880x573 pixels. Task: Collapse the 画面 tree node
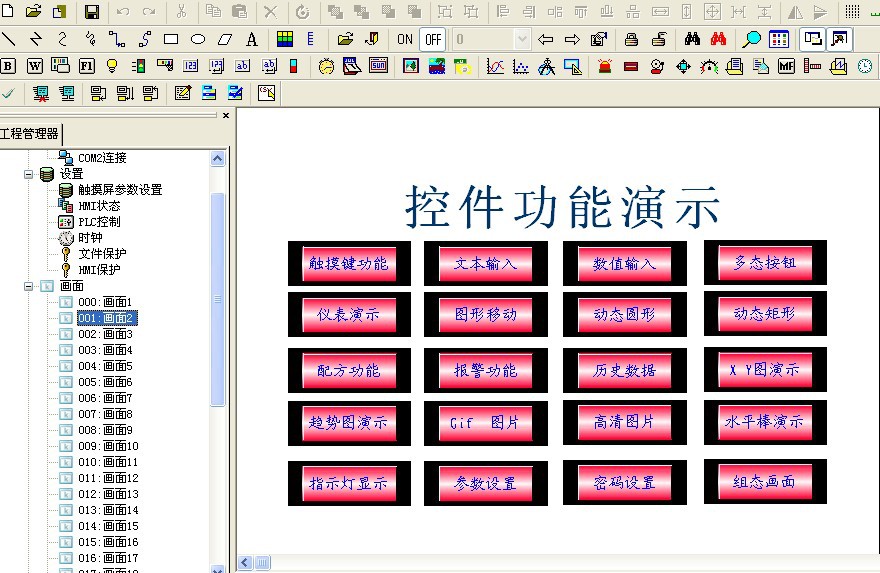(x=29, y=286)
